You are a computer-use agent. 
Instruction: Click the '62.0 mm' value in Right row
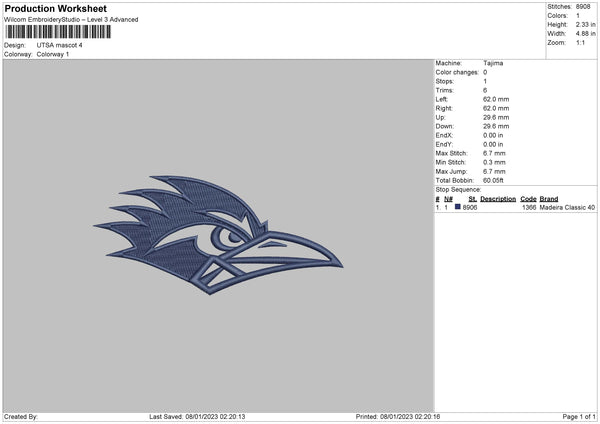(x=496, y=108)
